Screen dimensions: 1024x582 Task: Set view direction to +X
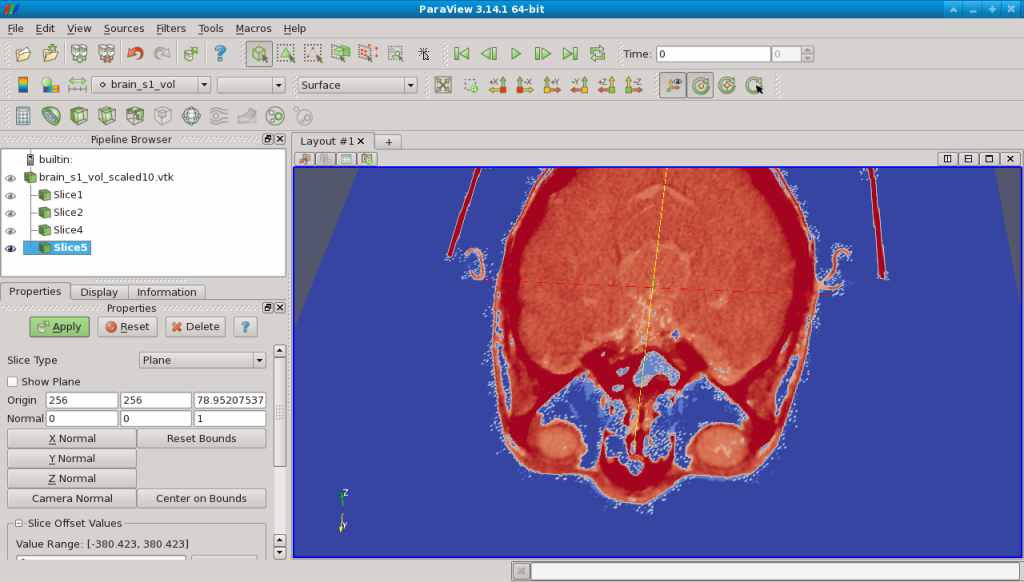click(x=497, y=85)
